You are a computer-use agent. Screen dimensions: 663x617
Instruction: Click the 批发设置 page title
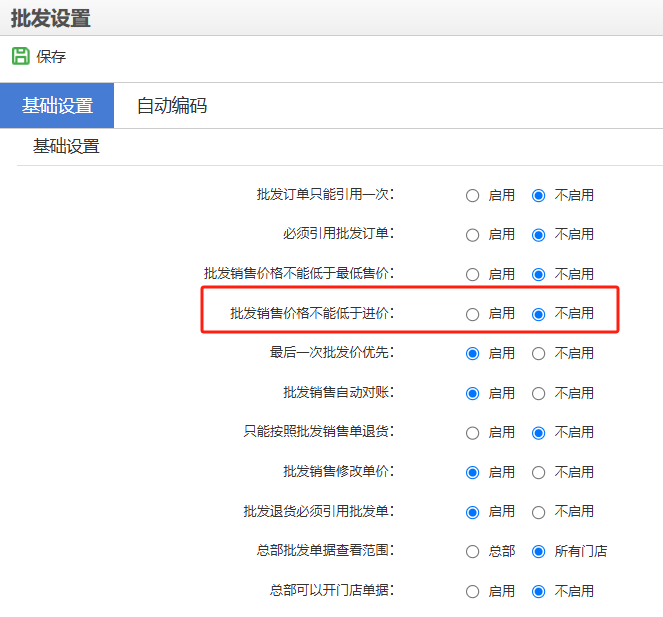click(x=50, y=18)
